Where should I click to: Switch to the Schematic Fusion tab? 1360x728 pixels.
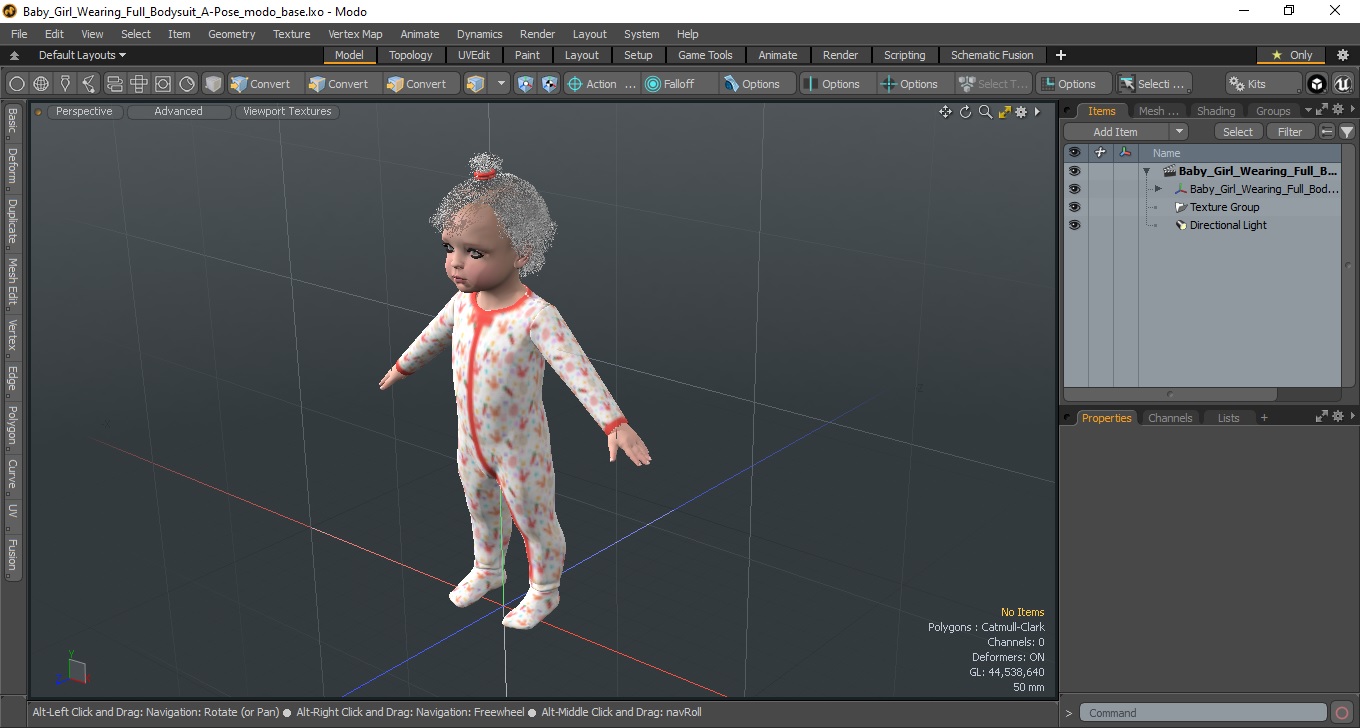[x=992, y=55]
